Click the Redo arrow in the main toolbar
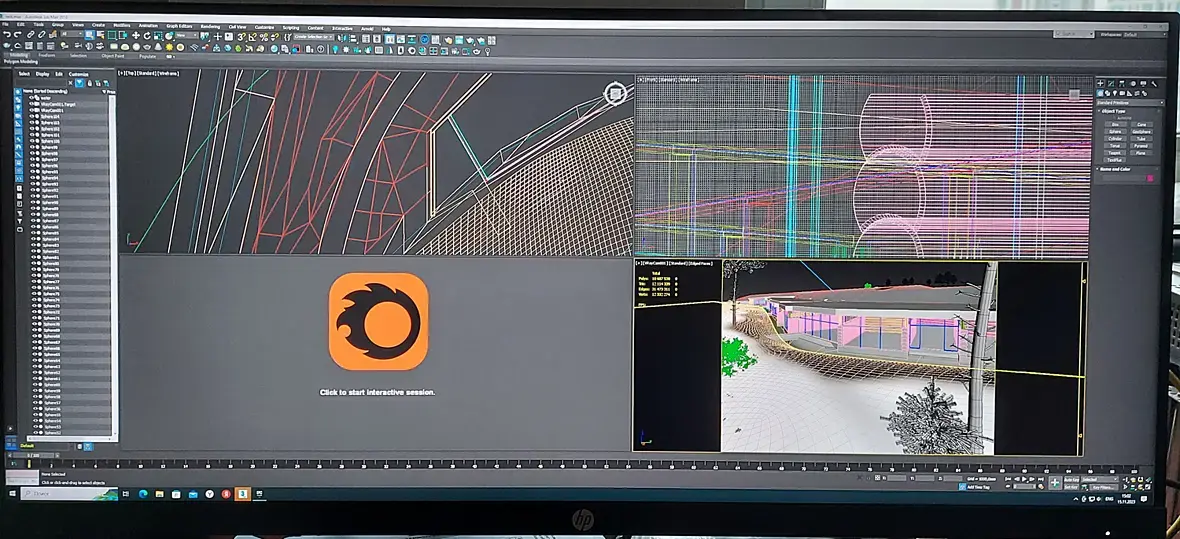 coord(17,35)
